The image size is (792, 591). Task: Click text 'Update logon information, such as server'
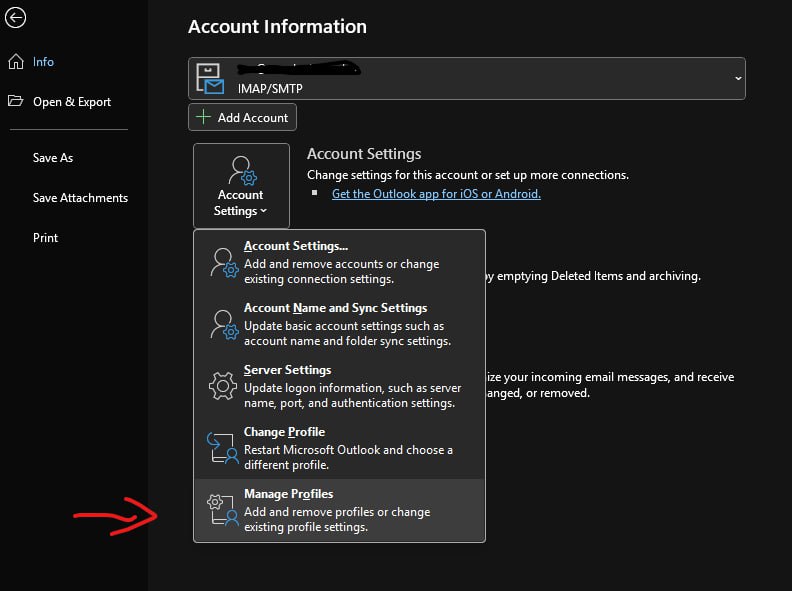(353, 388)
